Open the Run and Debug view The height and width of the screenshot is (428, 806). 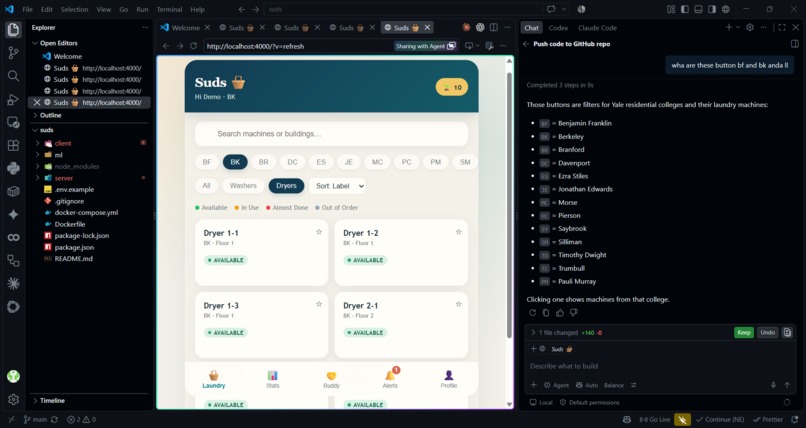[x=13, y=99]
